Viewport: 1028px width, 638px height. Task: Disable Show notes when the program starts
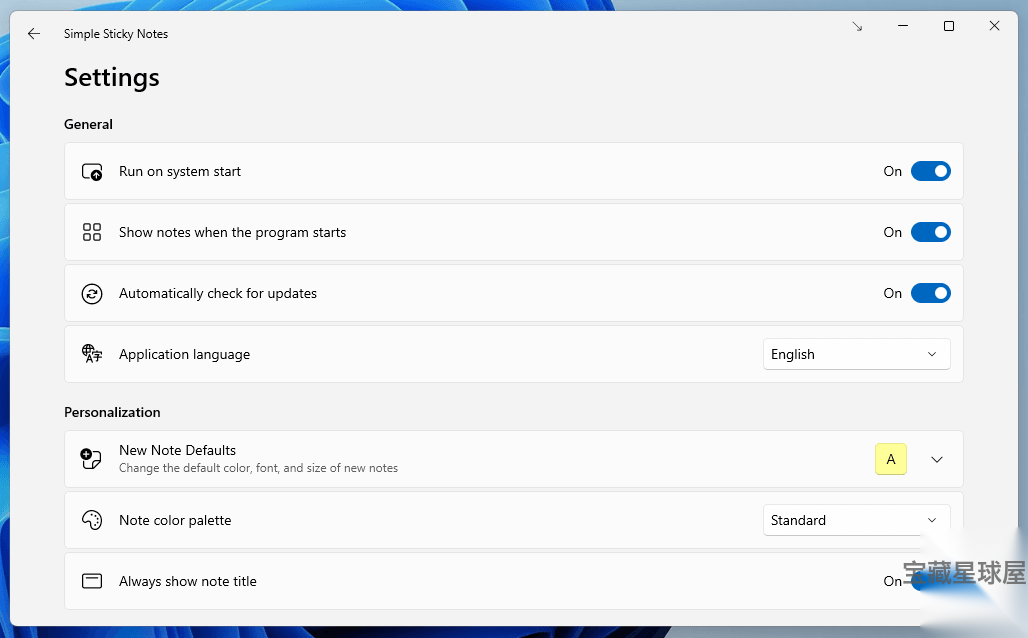click(x=930, y=232)
